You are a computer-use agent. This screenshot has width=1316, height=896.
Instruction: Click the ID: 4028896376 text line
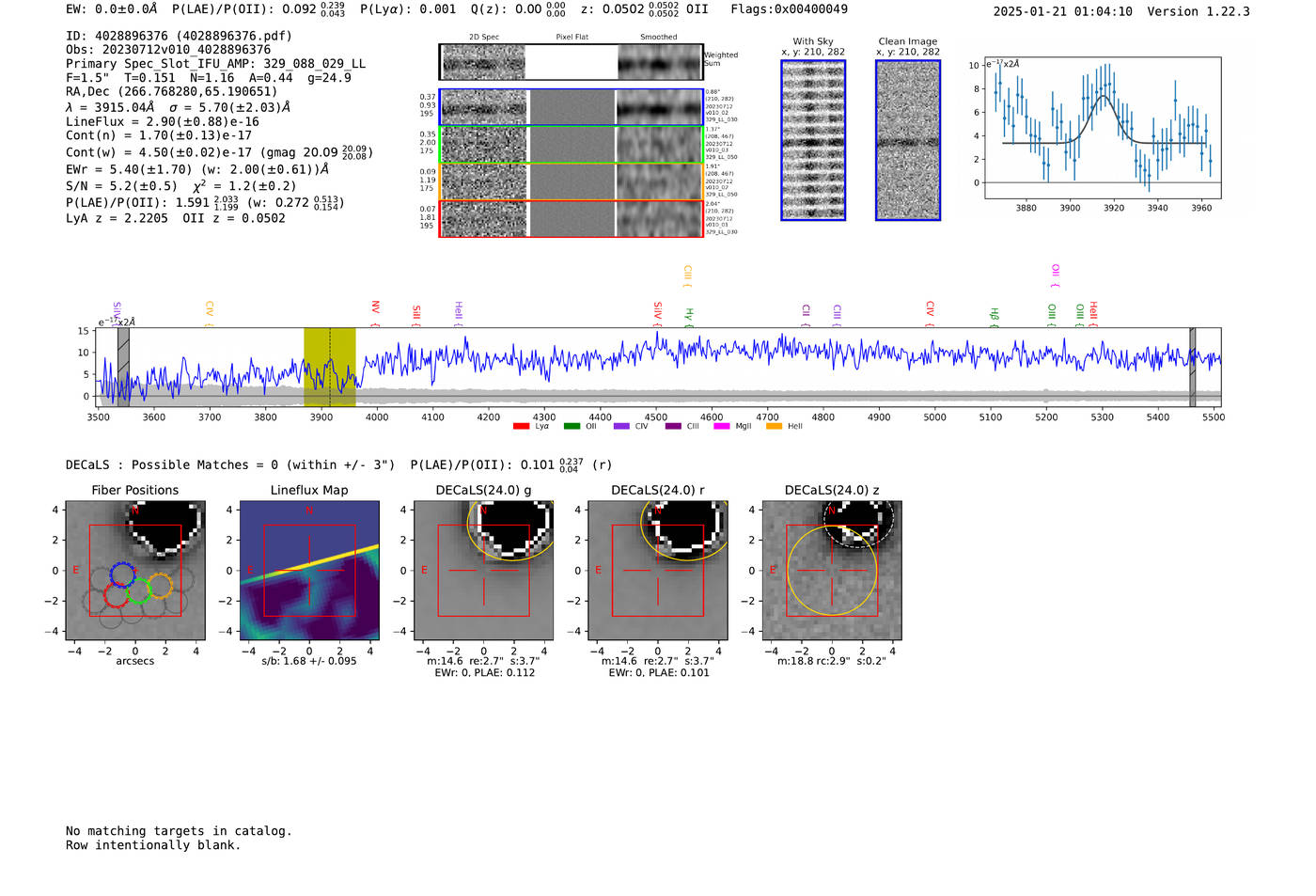click(x=179, y=36)
